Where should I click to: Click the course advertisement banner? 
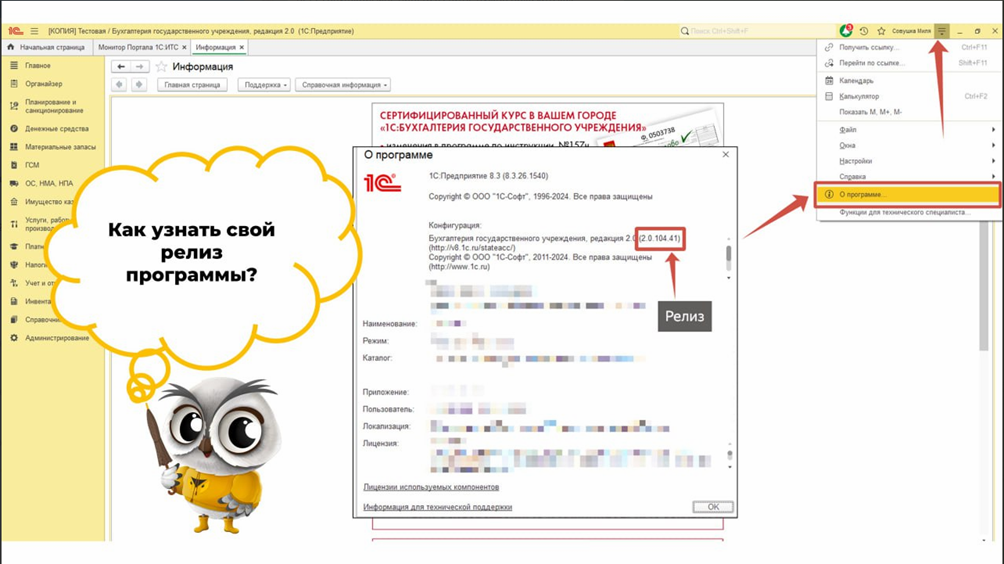click(x=547, y=124)
